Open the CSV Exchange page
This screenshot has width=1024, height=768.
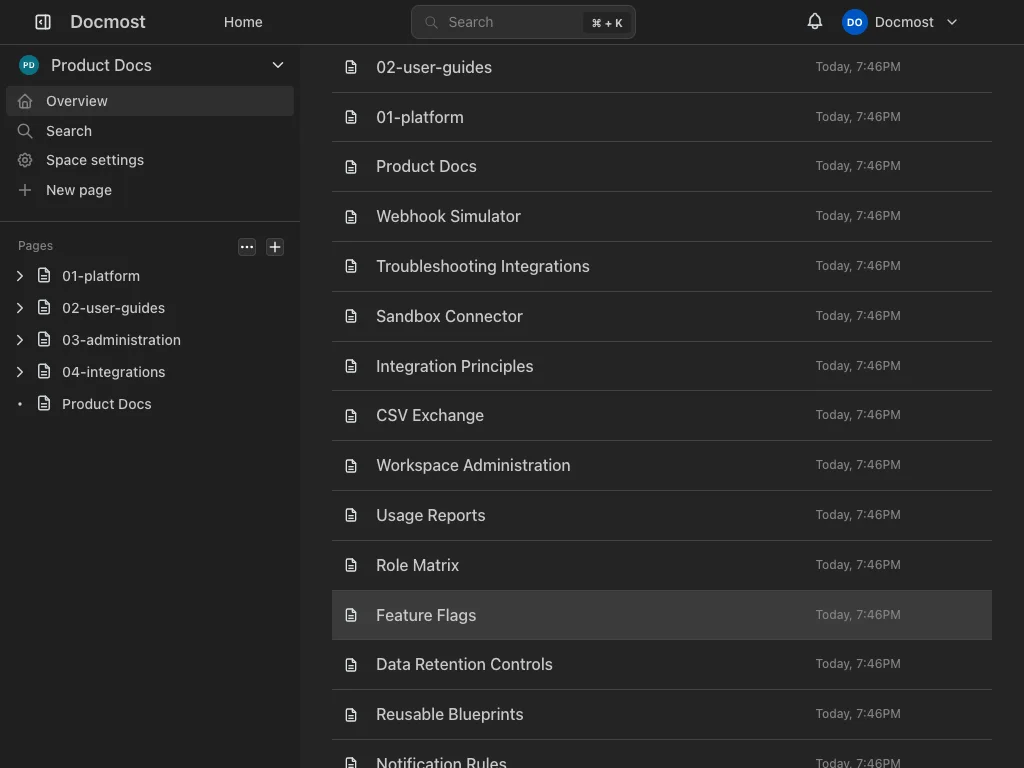tap(662, 415)
